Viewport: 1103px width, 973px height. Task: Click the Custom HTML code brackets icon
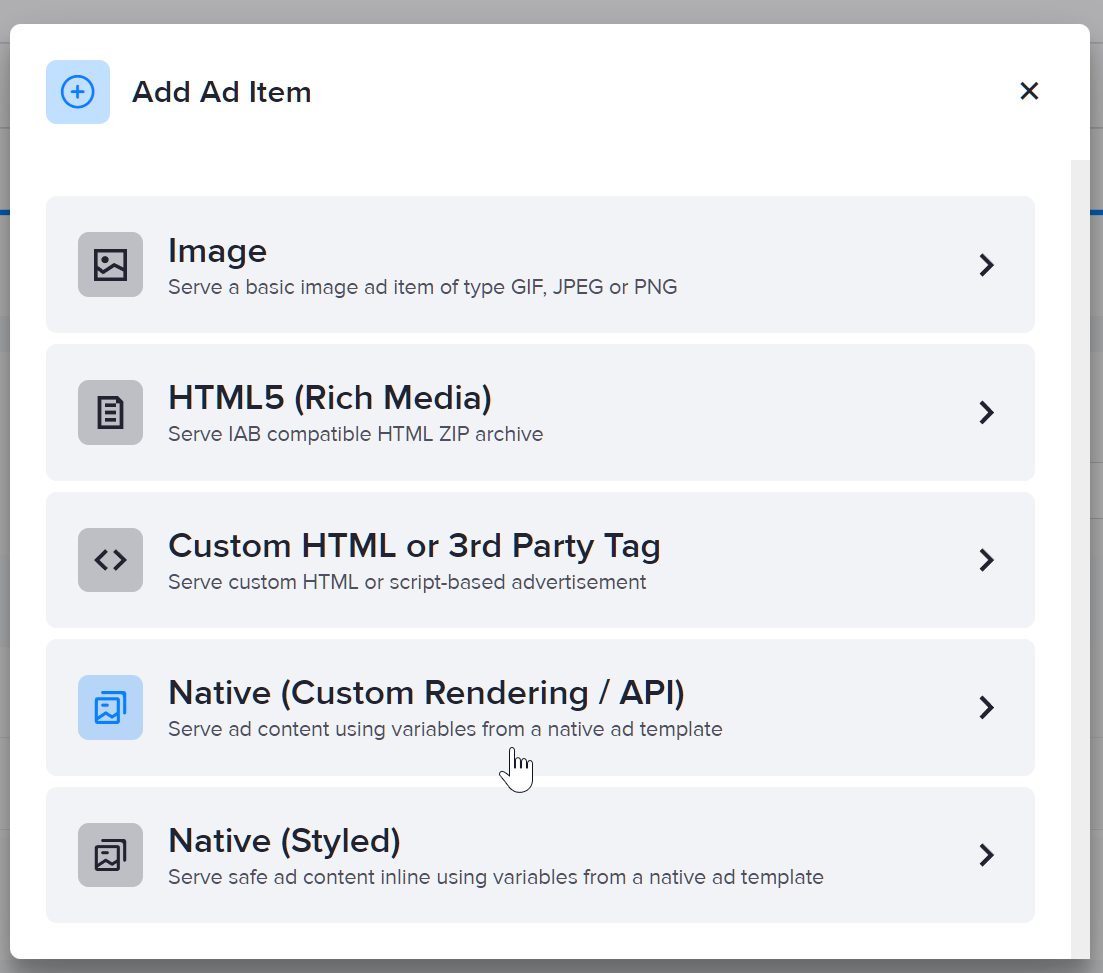[x=110, y=560]
